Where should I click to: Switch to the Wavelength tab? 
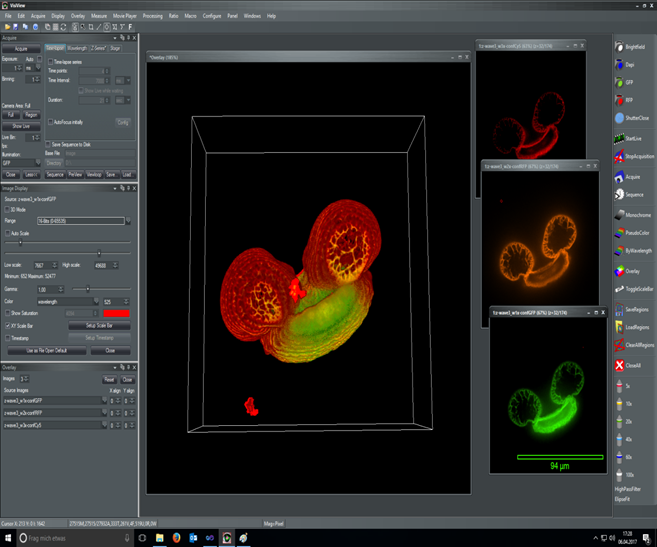[77, 48]
